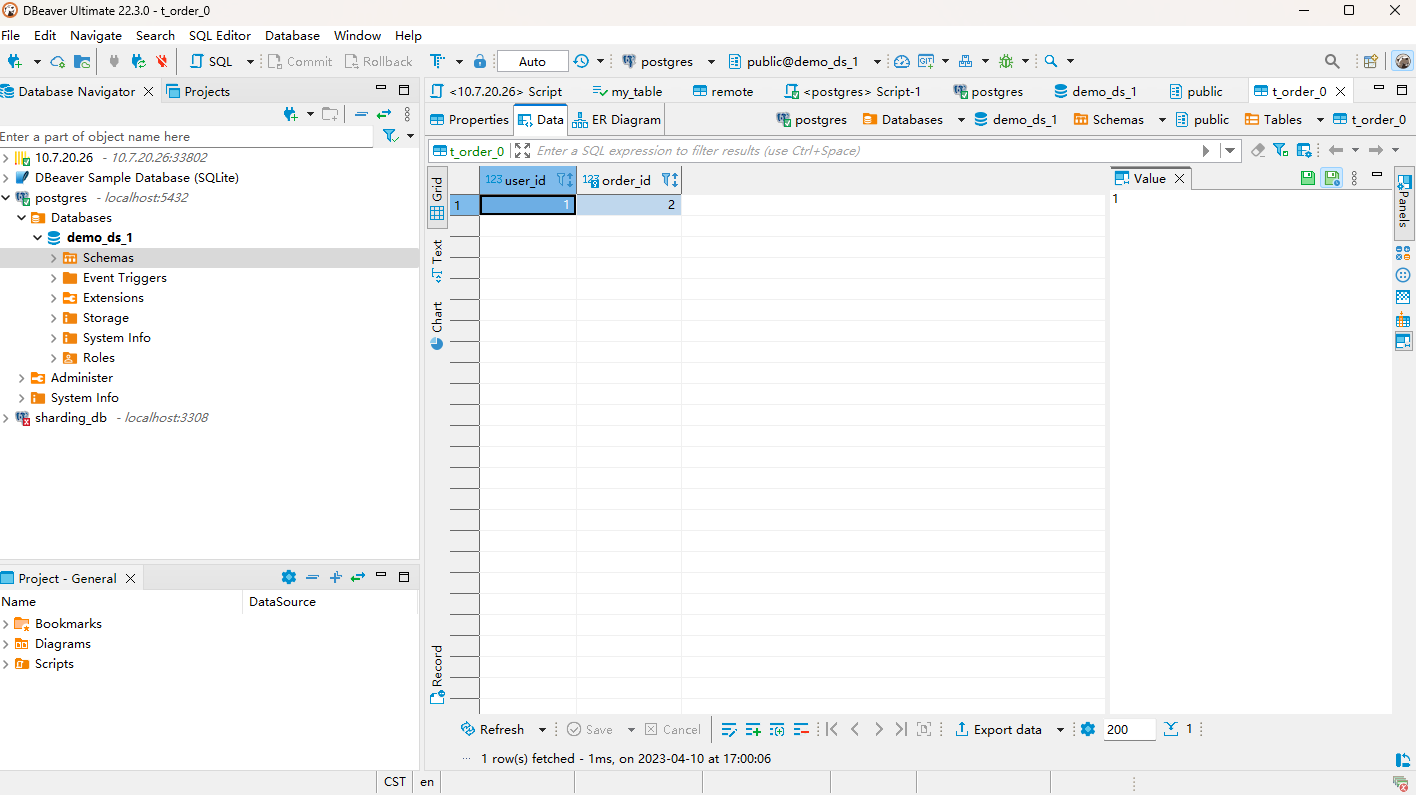Click the Refresh button
Viewport: 1416px width, 795px height.
[x=492, y=730]
